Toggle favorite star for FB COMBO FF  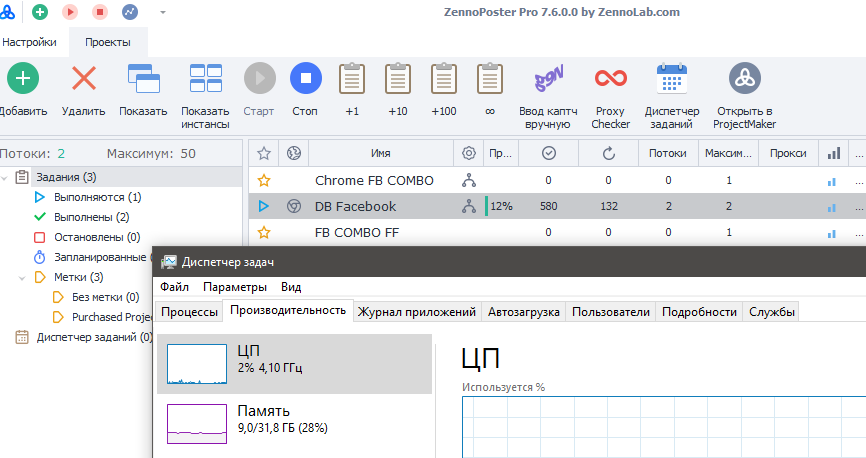(264, 233)
